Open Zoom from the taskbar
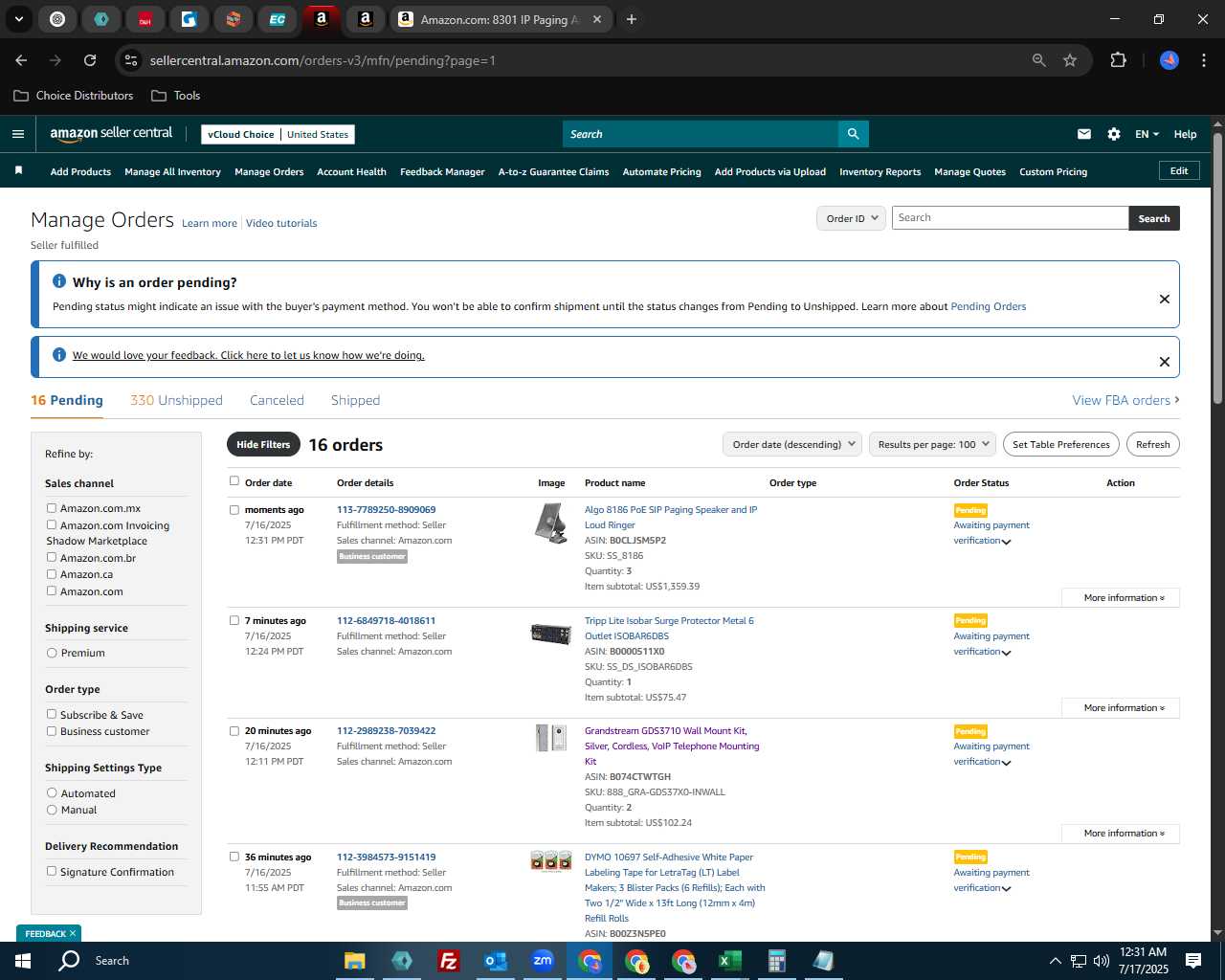Screen dimensions: 1225x980 [x=543, y=961]
